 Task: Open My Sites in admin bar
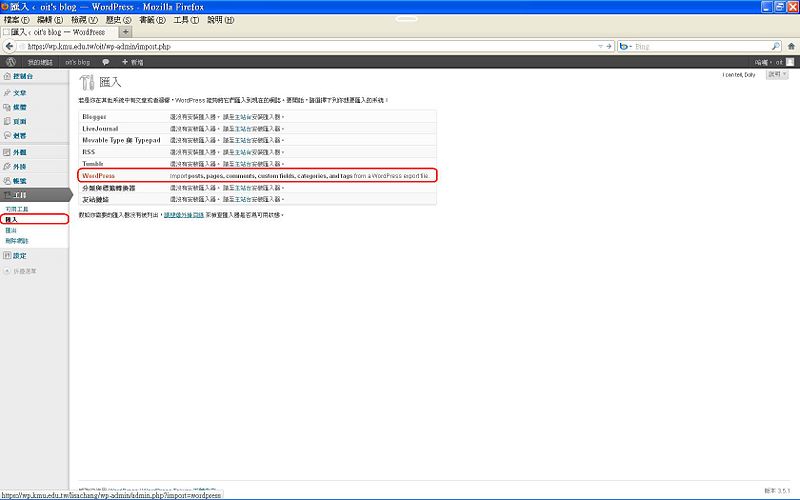(40, 62)
